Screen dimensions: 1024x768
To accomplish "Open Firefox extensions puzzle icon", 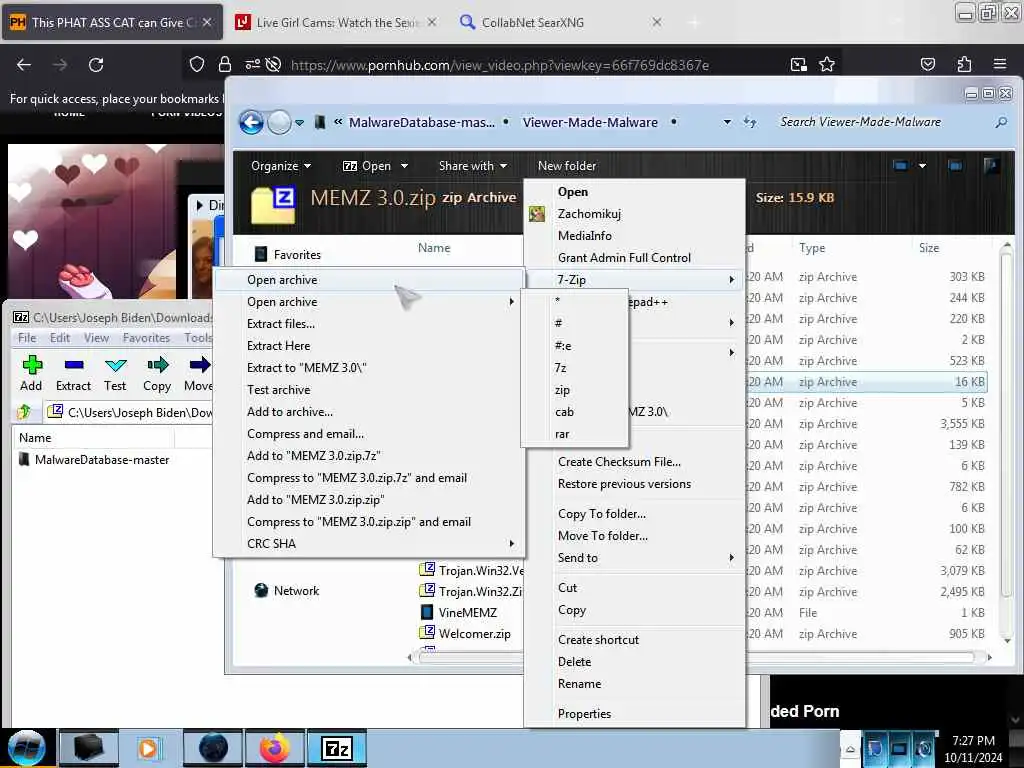I will pyautogui.click(x=964, y=64).
